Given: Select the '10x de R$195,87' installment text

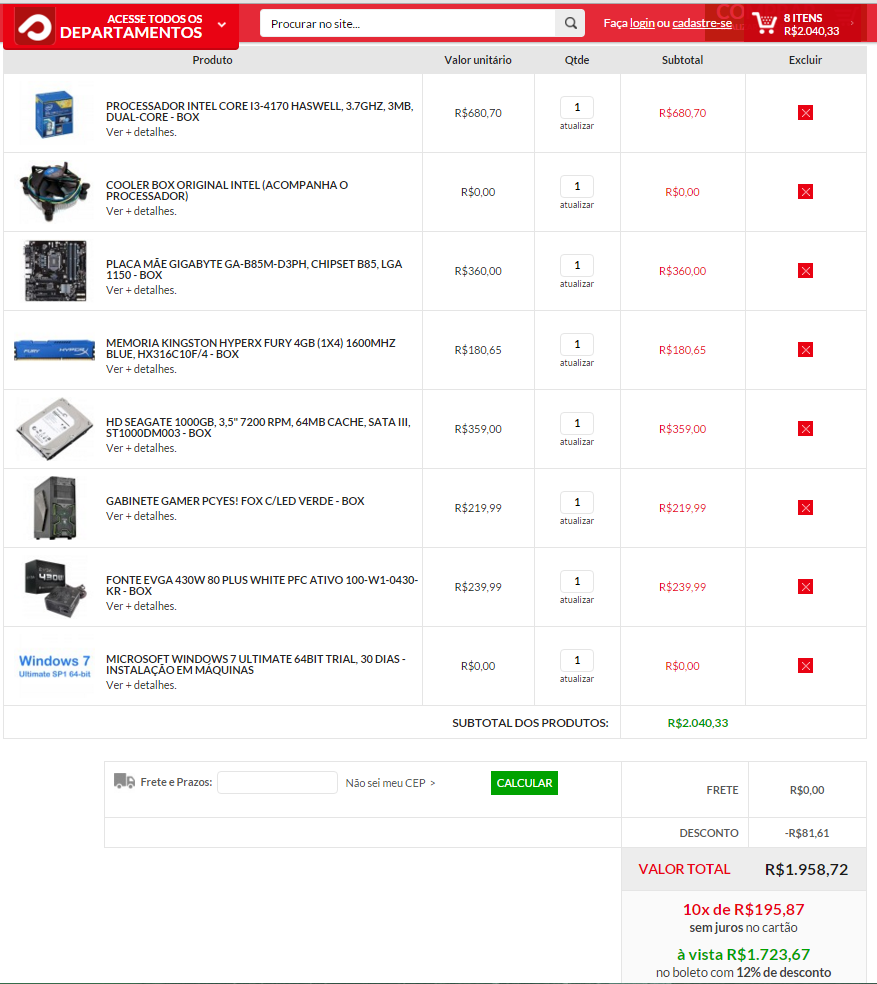Looking at the screenshot, I should [743, 909].
